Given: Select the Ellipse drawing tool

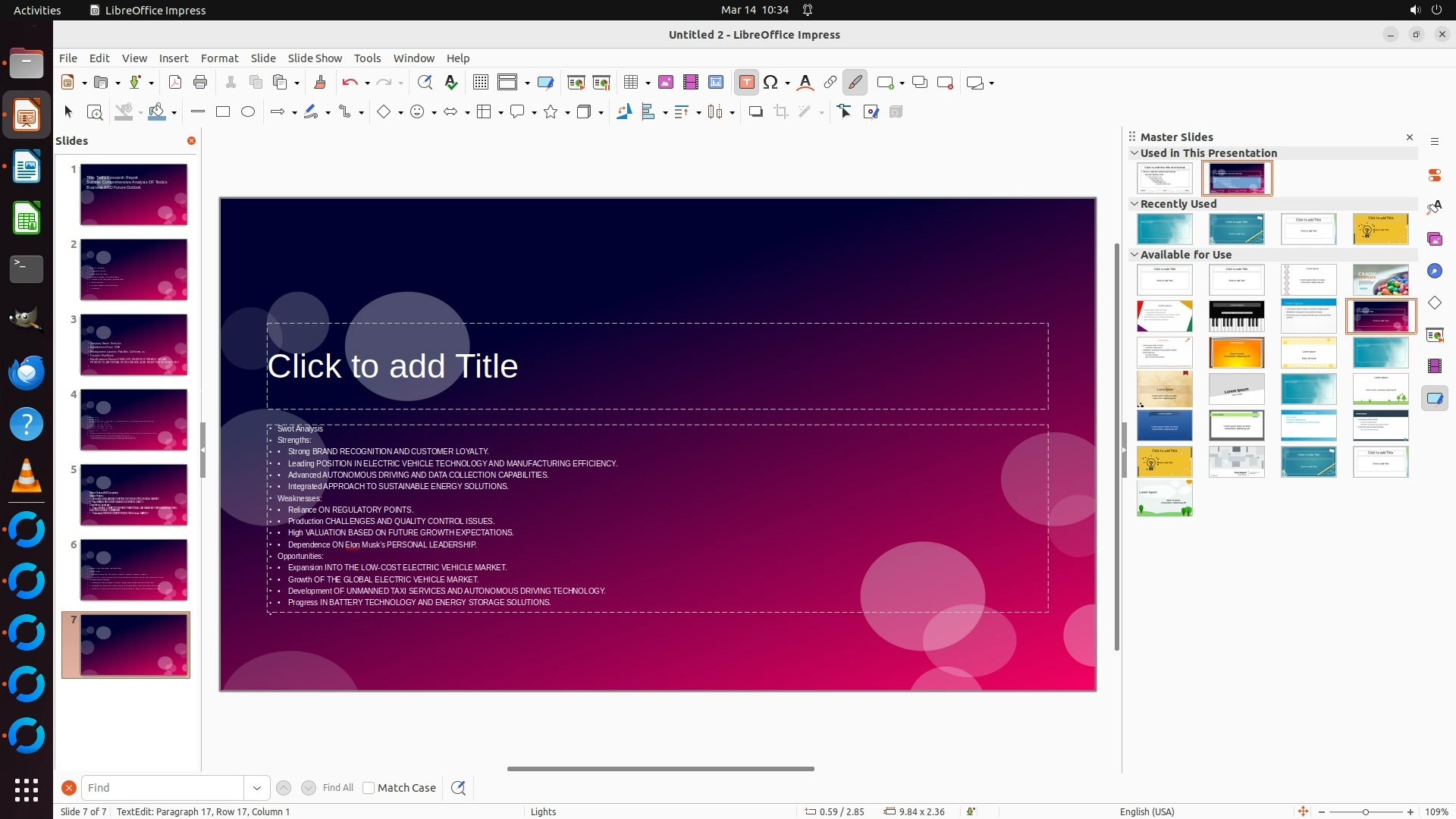Looking at the screenshot, I should click(x=248, y=112).
